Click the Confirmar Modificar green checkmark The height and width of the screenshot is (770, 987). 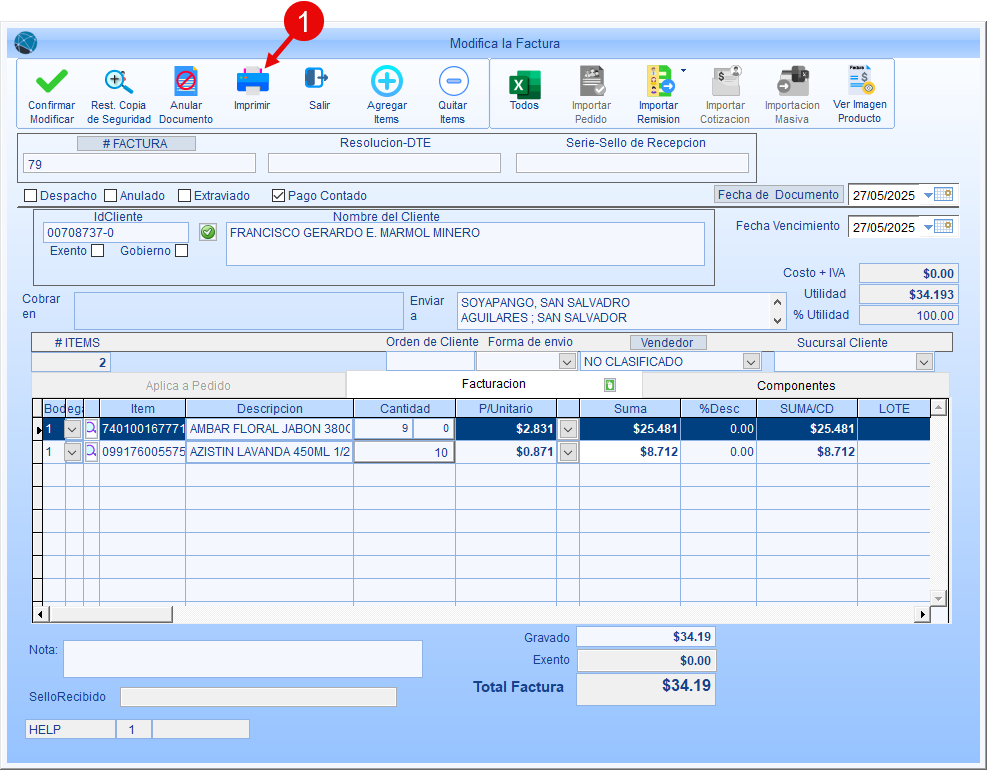click(52, 81)
